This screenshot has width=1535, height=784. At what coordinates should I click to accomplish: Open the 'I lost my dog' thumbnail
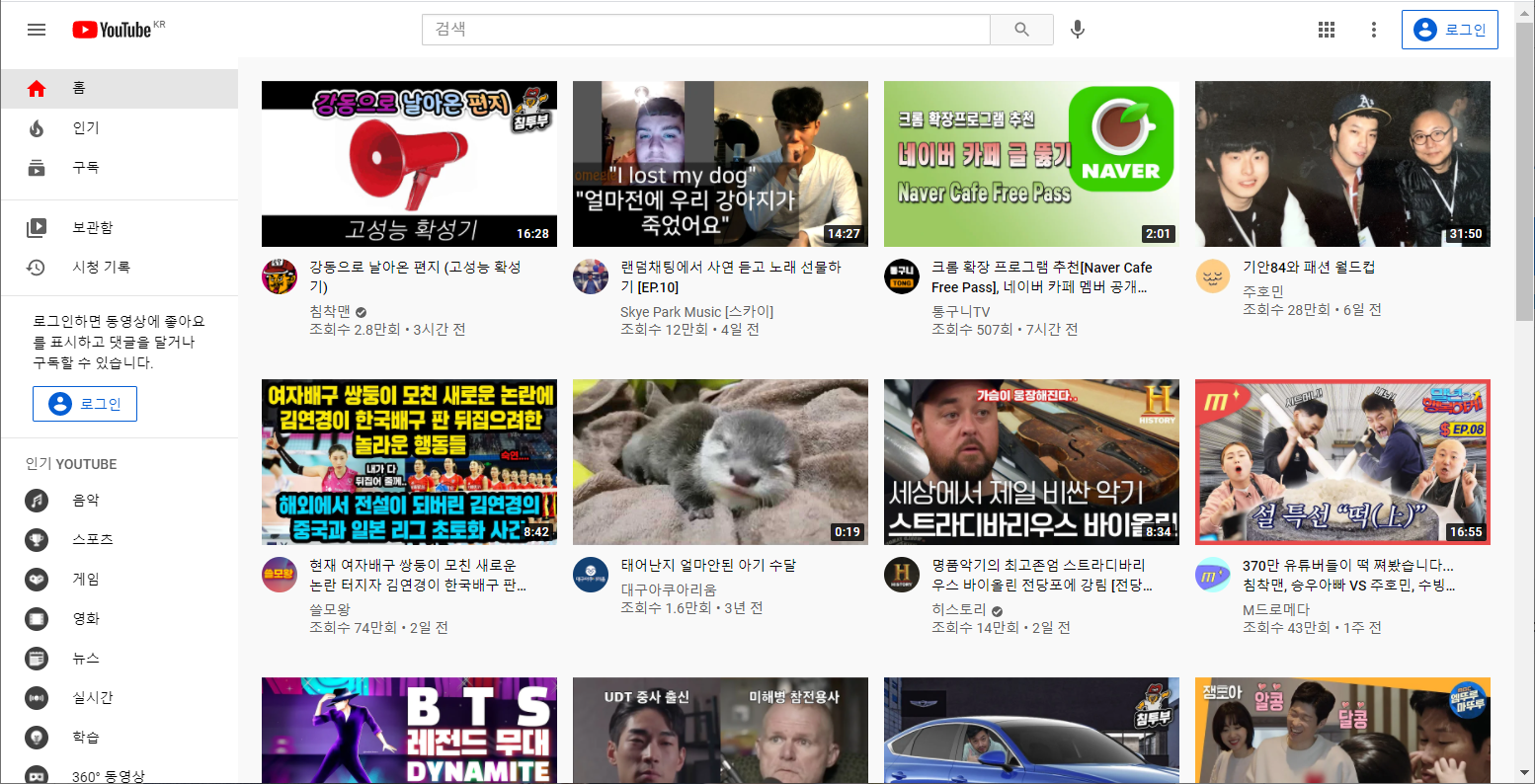(720, 164)
